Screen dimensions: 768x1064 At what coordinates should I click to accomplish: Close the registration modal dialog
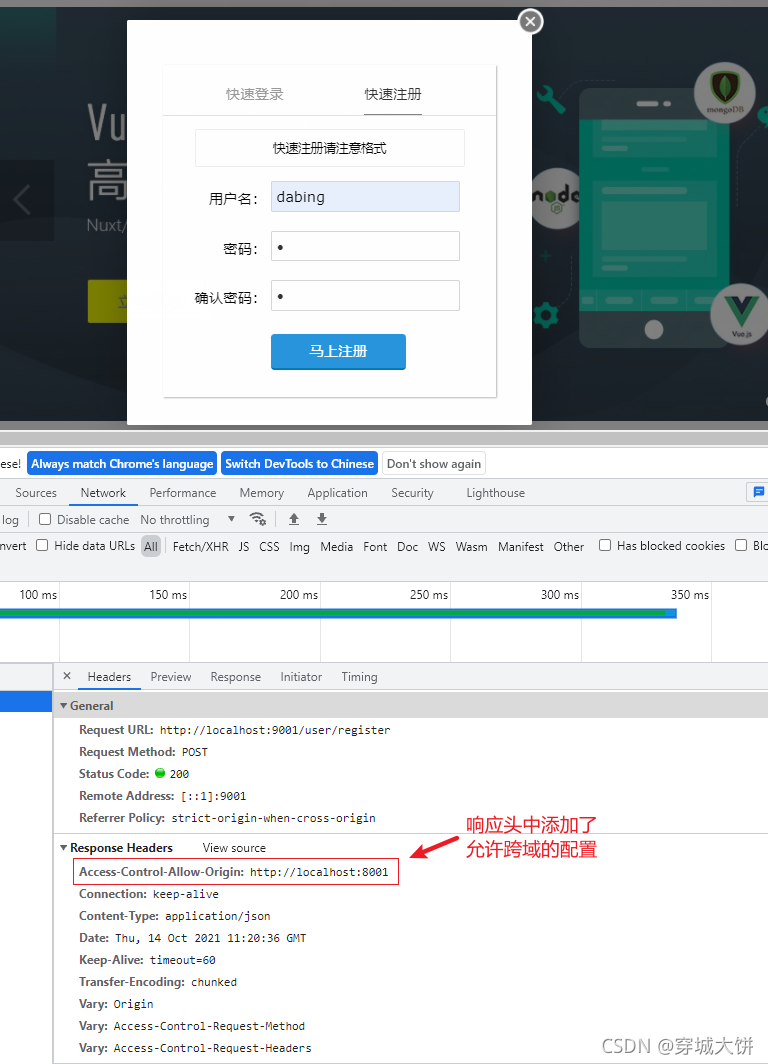tap(531, 22)
